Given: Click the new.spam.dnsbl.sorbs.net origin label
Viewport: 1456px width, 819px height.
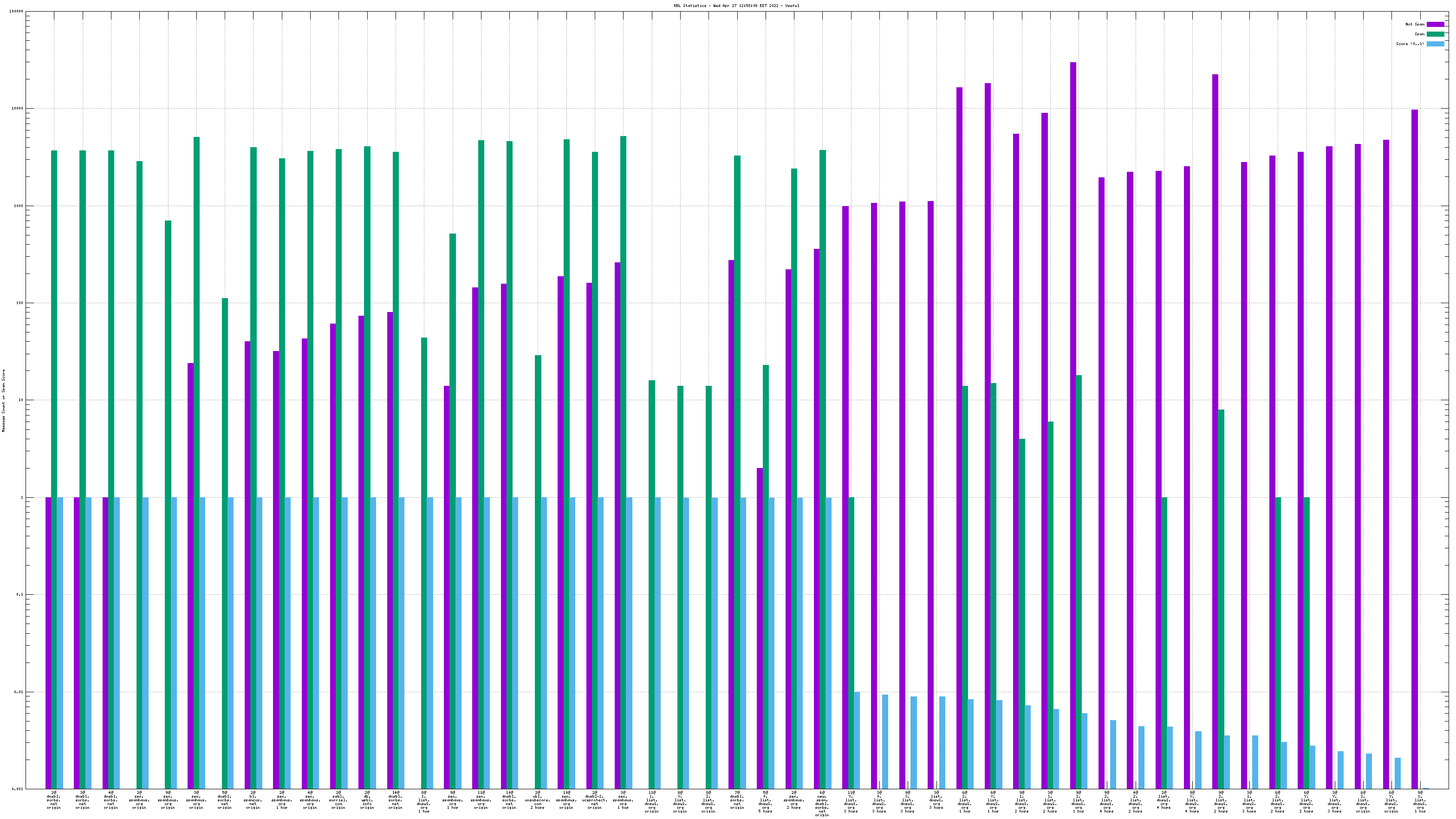Looking at the screenshot, I should [822, 803].
